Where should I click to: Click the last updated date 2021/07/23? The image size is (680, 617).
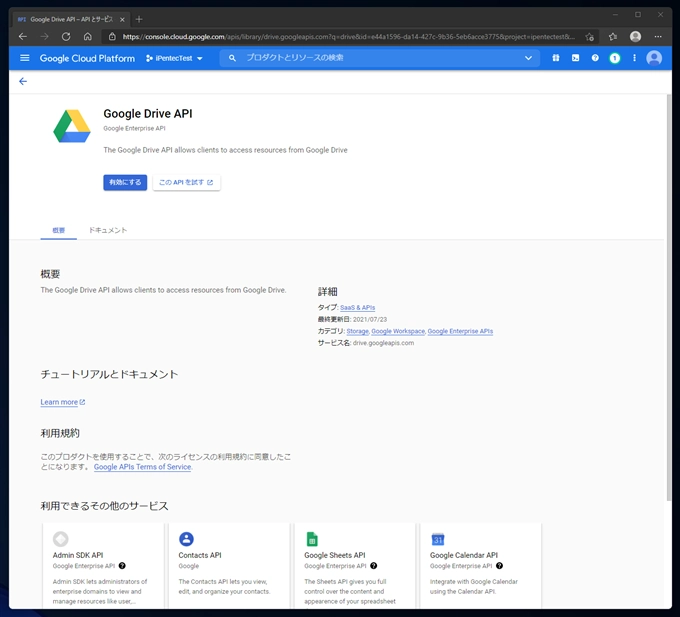click(x=370, y=319)
